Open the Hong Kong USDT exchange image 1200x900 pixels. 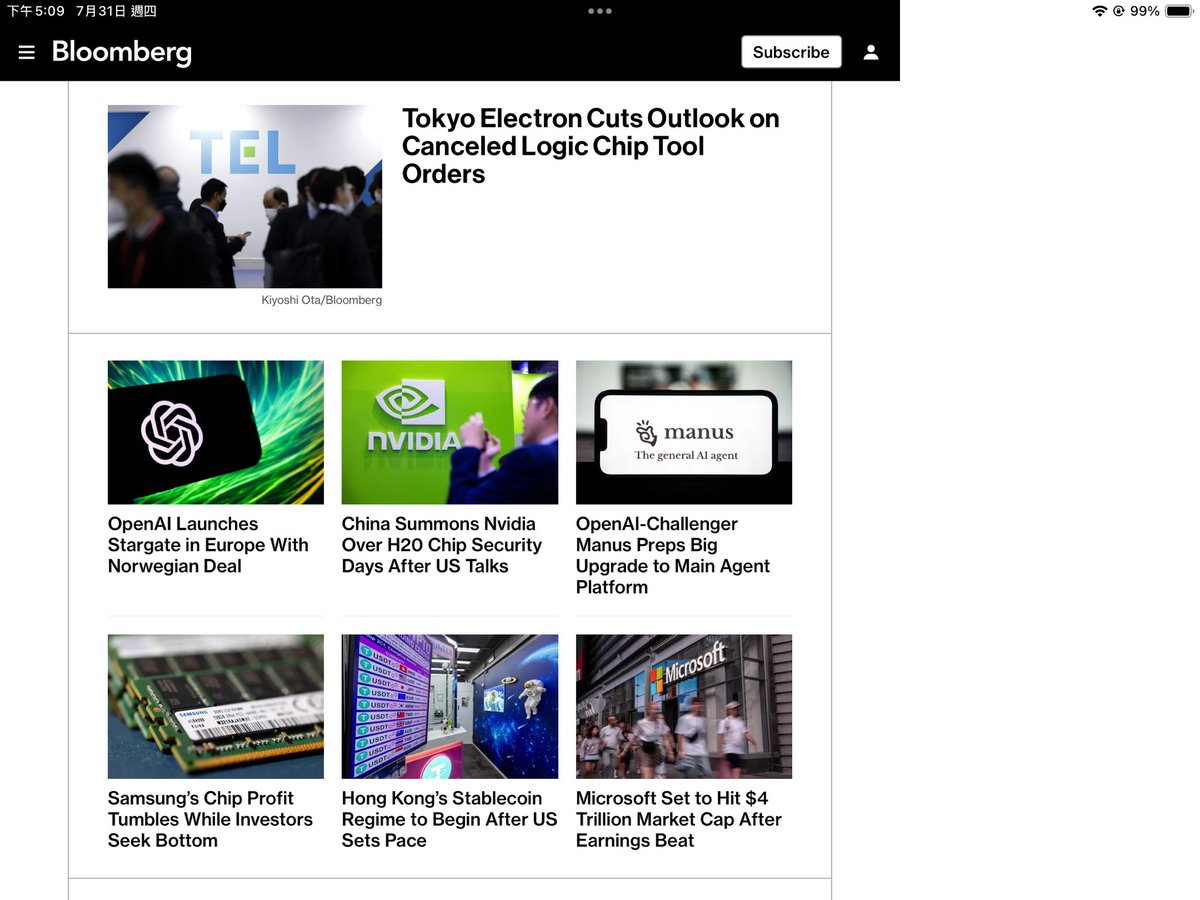(450, 707)
